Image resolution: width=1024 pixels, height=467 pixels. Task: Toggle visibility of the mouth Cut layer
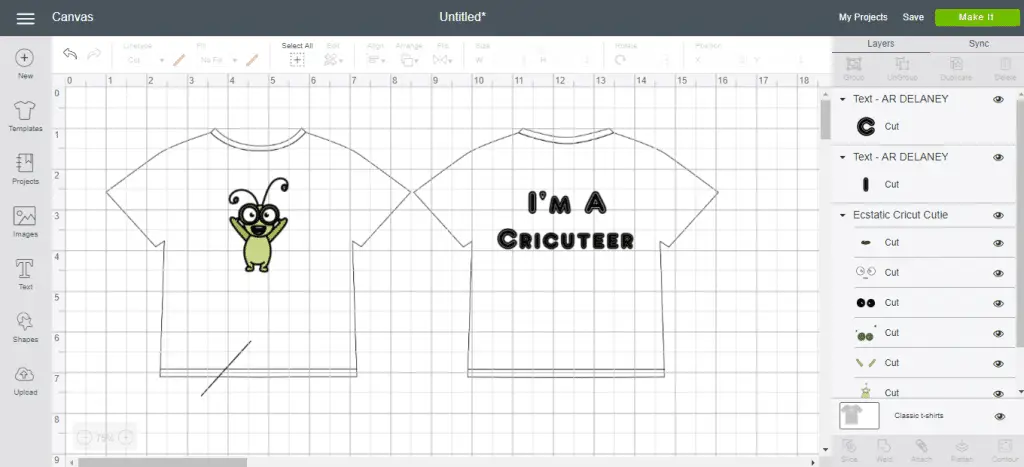point(998,243)
